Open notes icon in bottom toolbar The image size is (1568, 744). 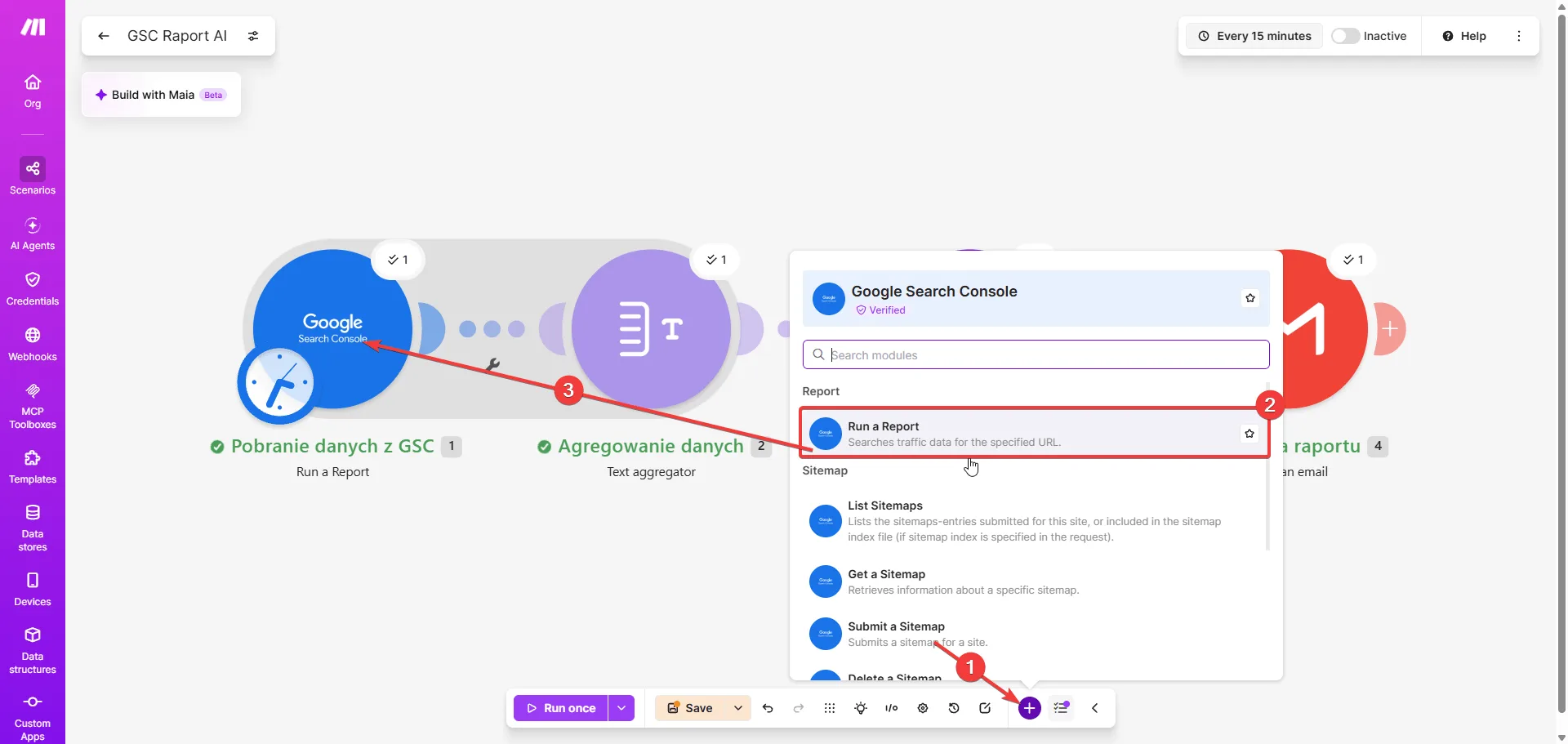(x=985, y=708)
